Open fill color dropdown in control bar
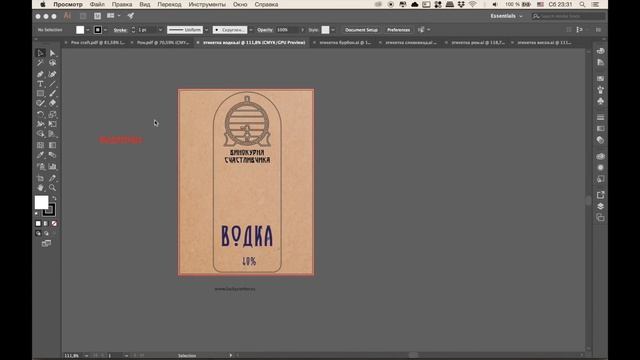 (x=88, y=30)
